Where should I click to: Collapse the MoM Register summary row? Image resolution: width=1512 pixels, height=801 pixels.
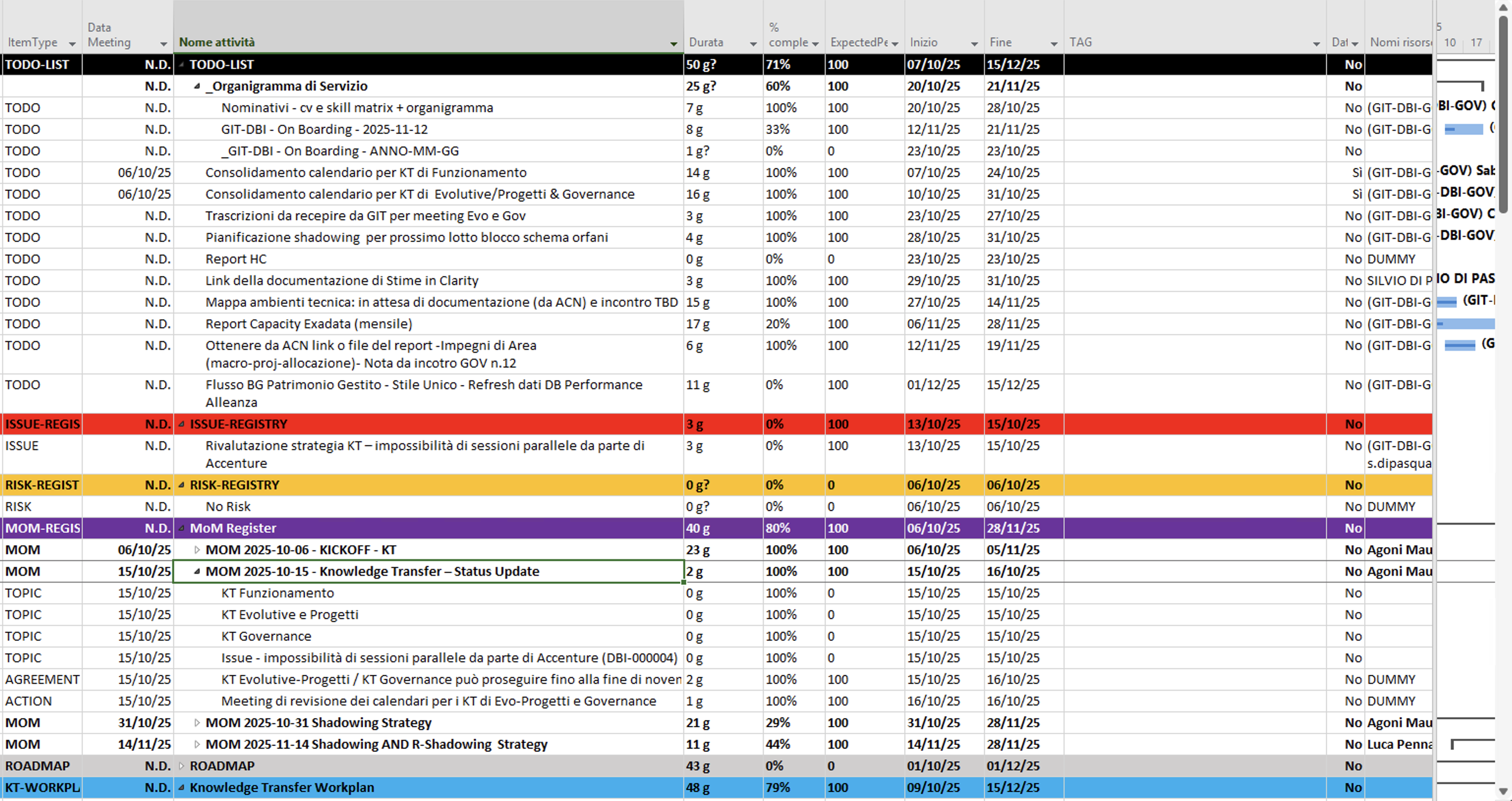pyautogui.click(x=181, y=528)
